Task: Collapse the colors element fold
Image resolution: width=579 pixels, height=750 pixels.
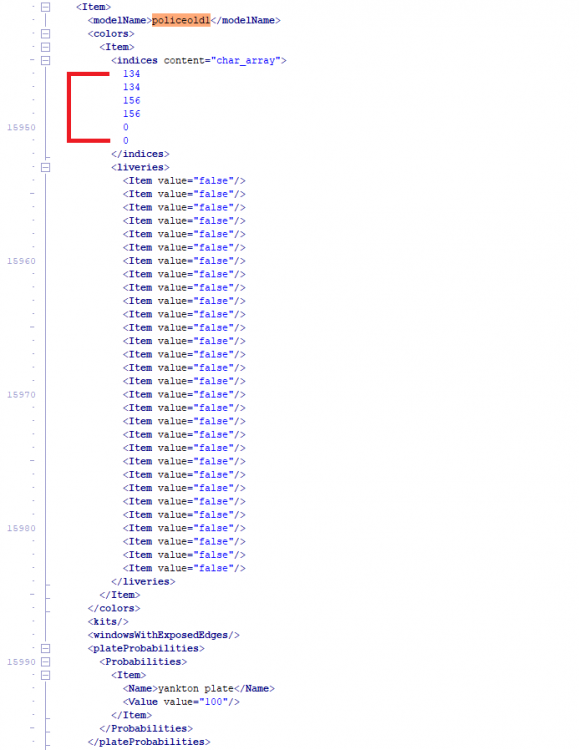Action: pos(45,34)
